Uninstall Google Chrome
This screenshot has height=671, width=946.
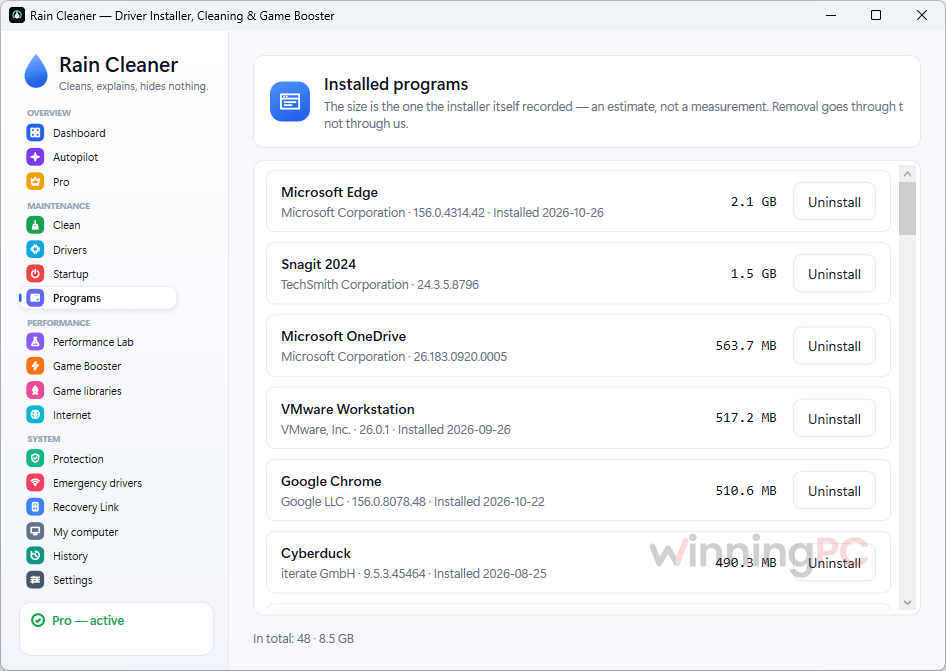[834, 491]
